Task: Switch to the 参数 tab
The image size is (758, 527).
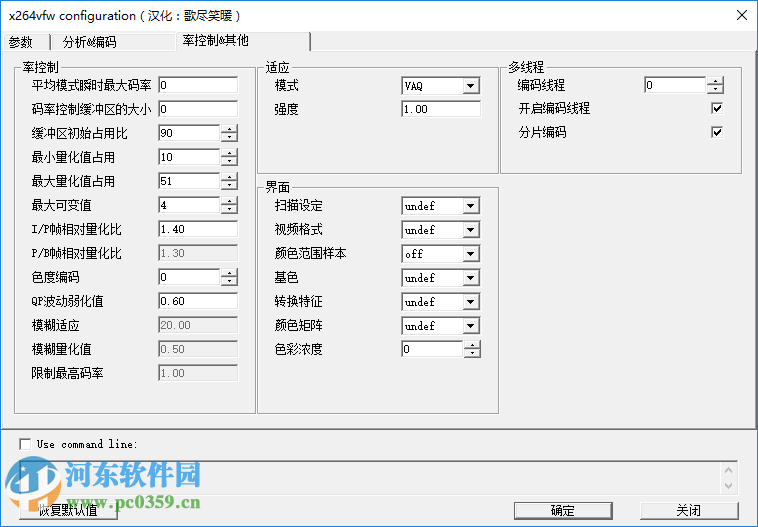Action: tap(26, 42)
